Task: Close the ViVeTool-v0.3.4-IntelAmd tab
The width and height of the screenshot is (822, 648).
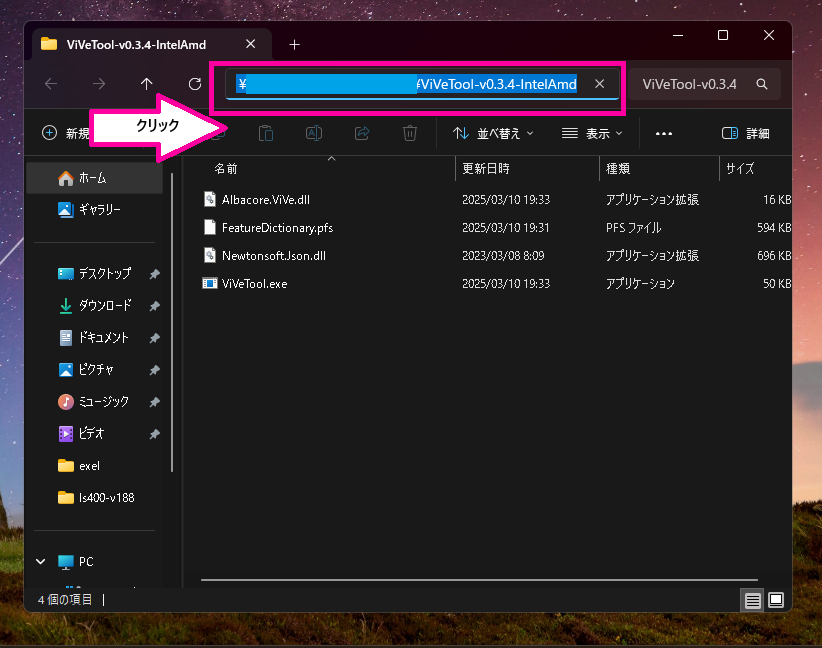Action: (251, 44)
